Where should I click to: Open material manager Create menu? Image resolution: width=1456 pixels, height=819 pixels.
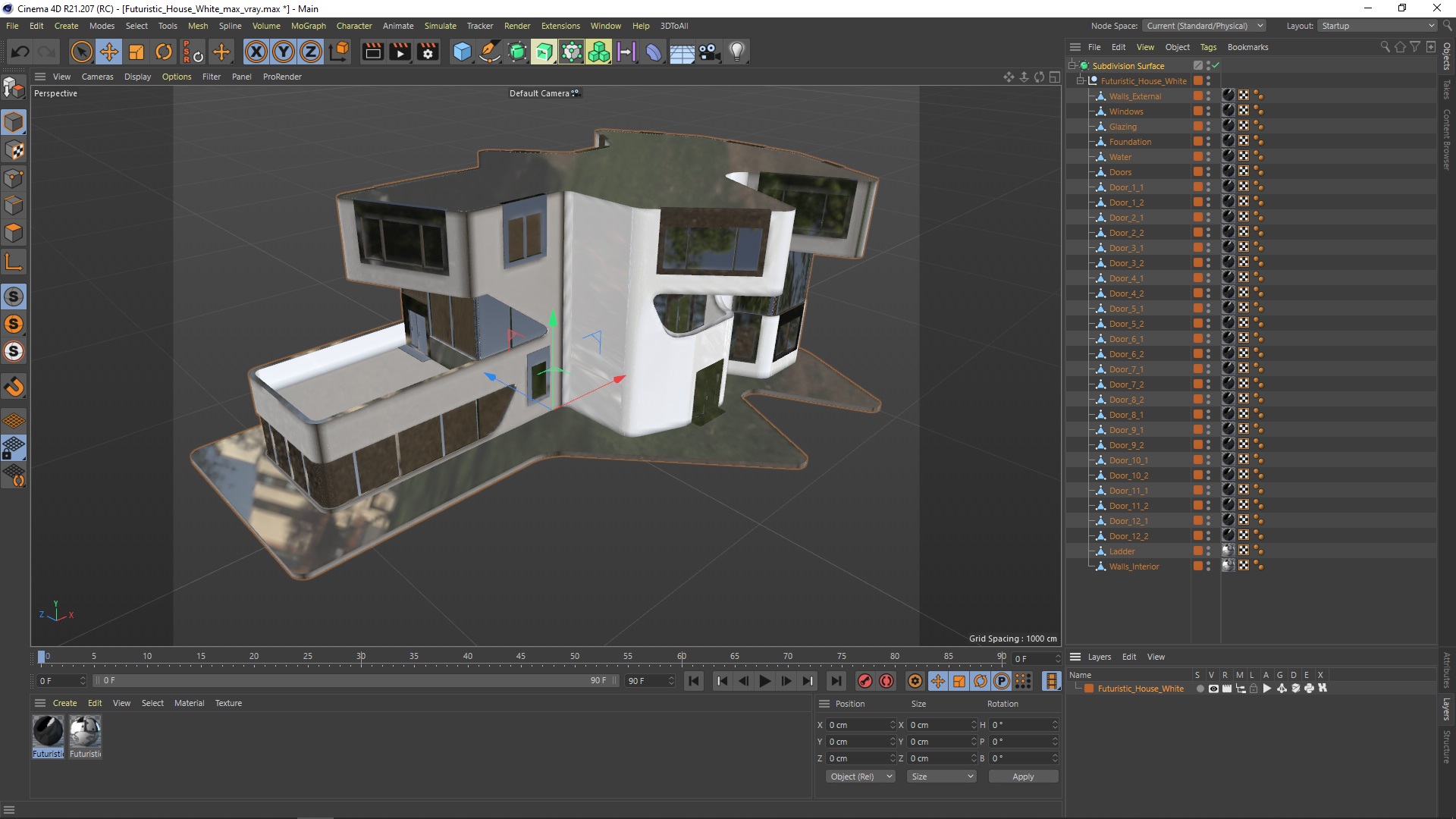click(64, 703)
